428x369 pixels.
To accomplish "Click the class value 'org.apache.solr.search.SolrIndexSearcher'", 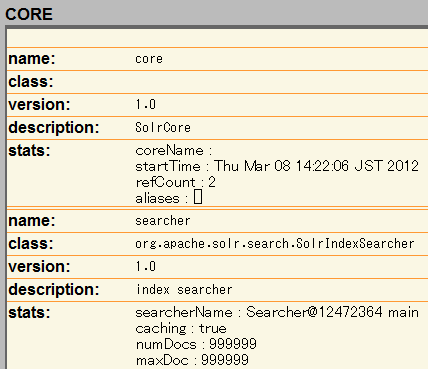I will tap(275, 244).
